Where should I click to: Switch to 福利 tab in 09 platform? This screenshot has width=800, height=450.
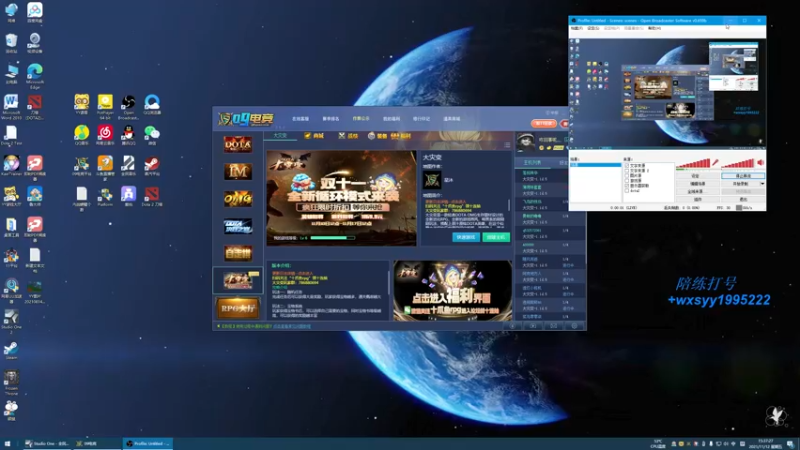pyautogui.click(x=401, y=136)
